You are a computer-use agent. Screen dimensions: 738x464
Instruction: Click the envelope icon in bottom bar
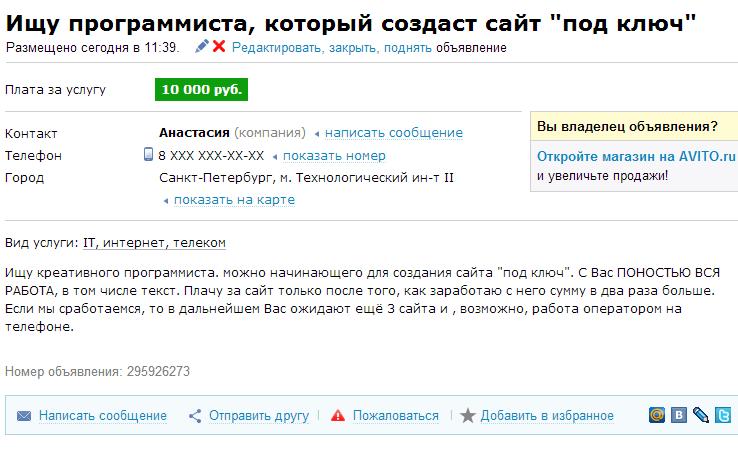pos(24,416)
